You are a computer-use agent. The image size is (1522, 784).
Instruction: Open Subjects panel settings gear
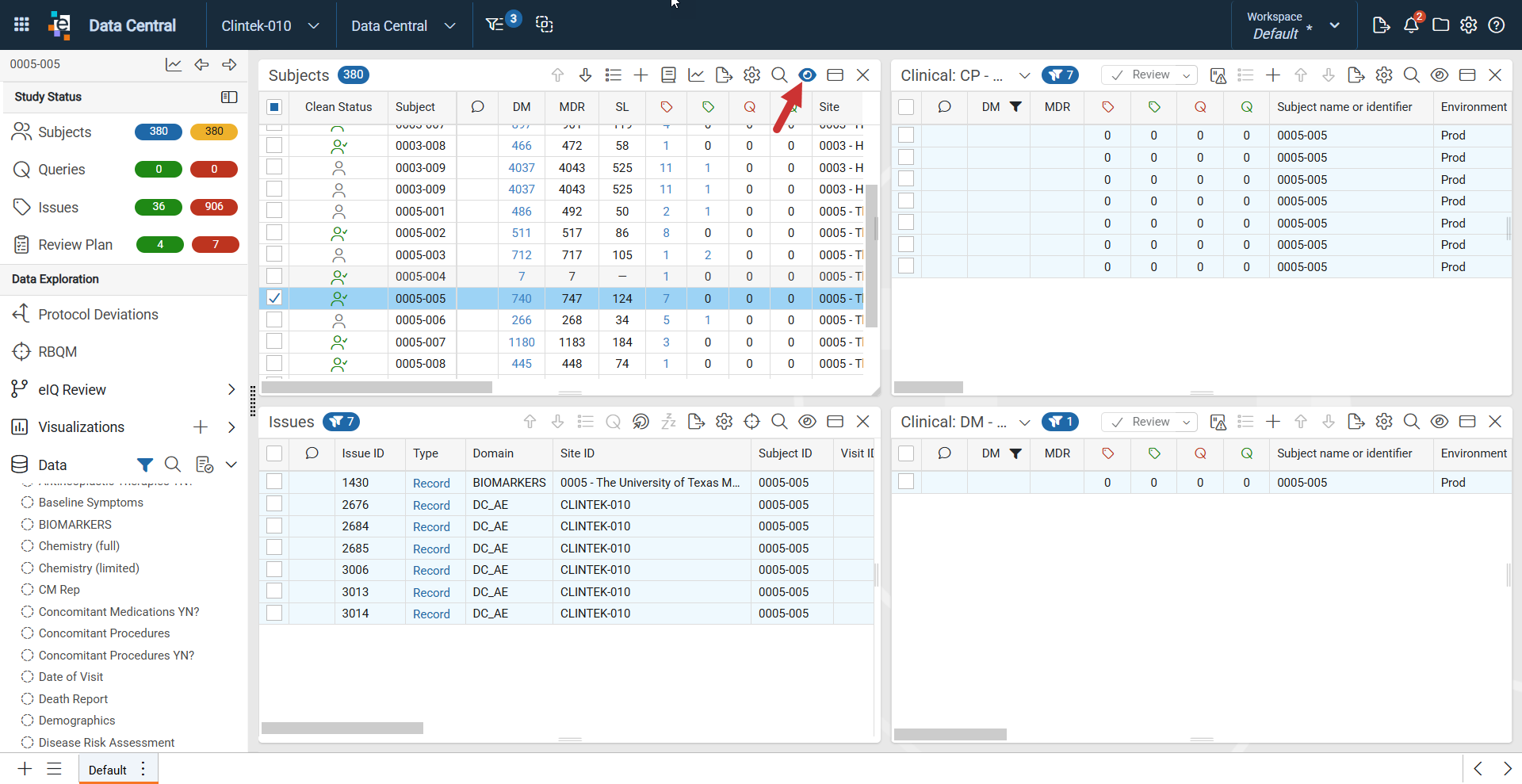(751, 75)
